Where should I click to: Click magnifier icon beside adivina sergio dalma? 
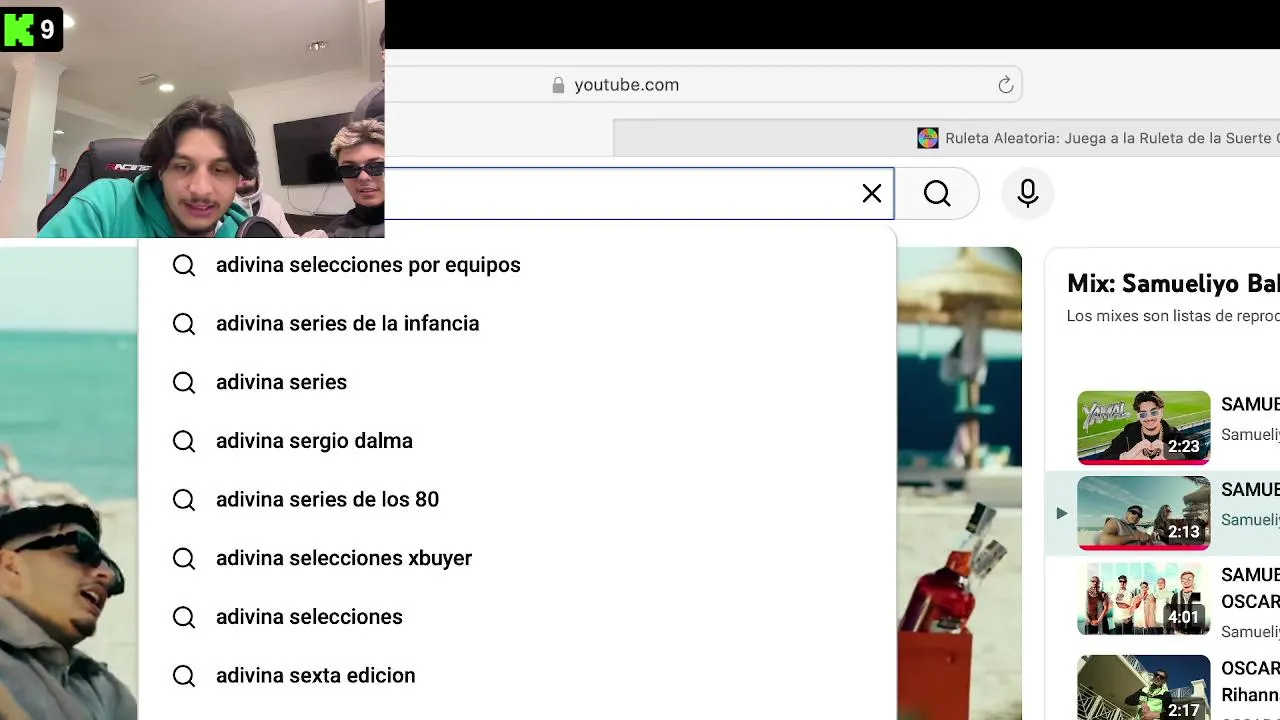(x=184, y=441)
